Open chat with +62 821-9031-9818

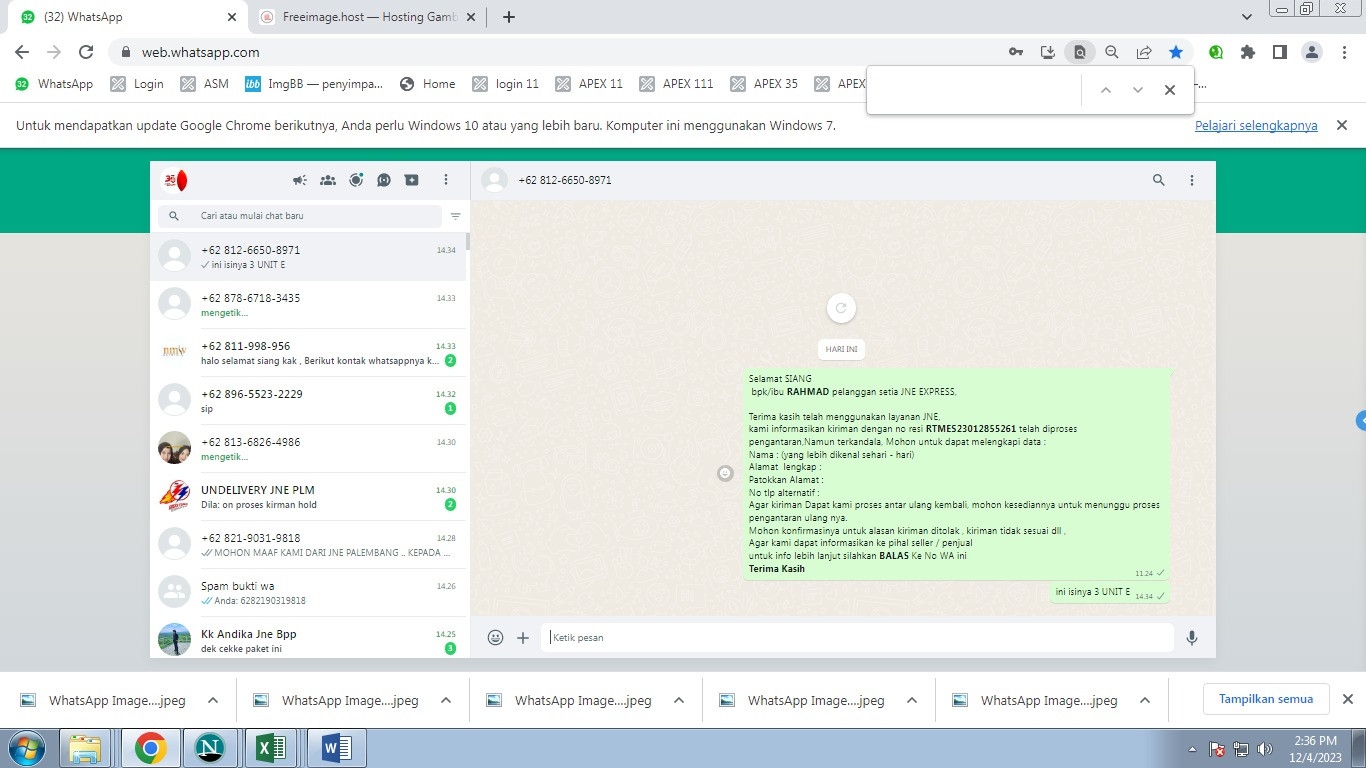coord(308,544)
